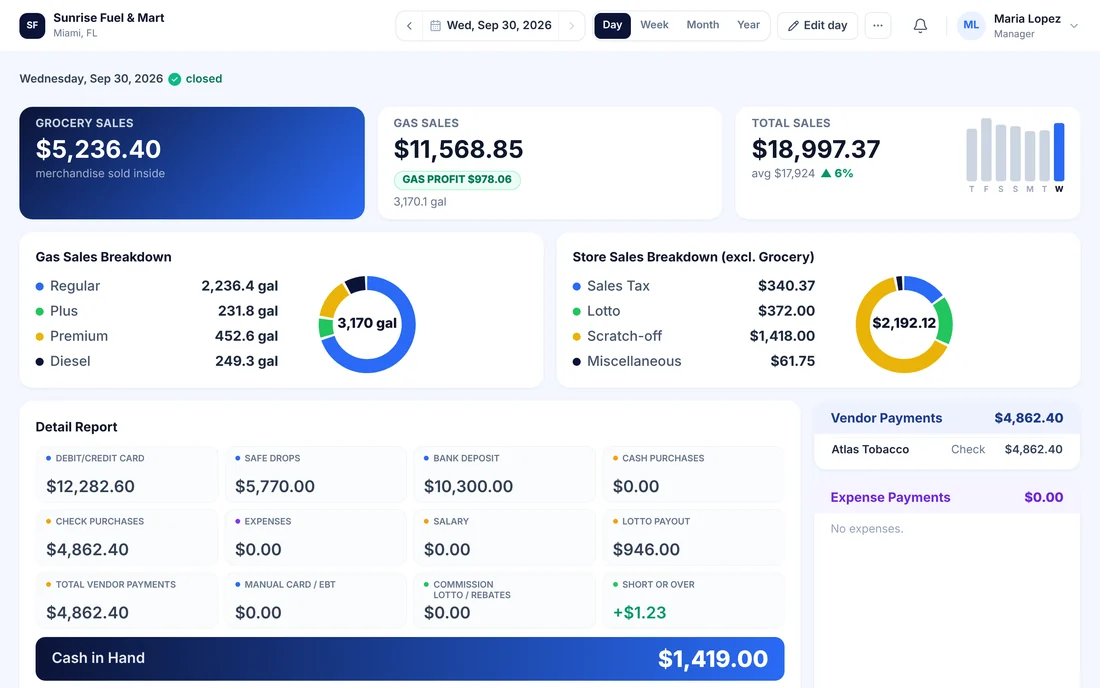Click the GAS PROFIT $978.06 badge
The height and width of the screenshot is (688, 1100).
[x=457, y=180]
